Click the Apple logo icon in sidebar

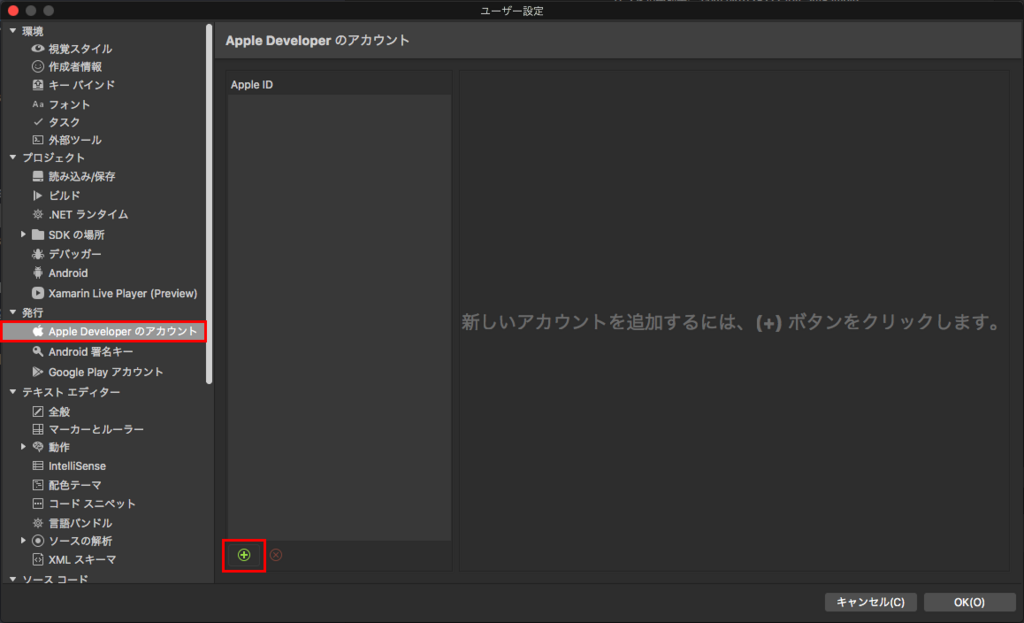[x=38, y=331]
